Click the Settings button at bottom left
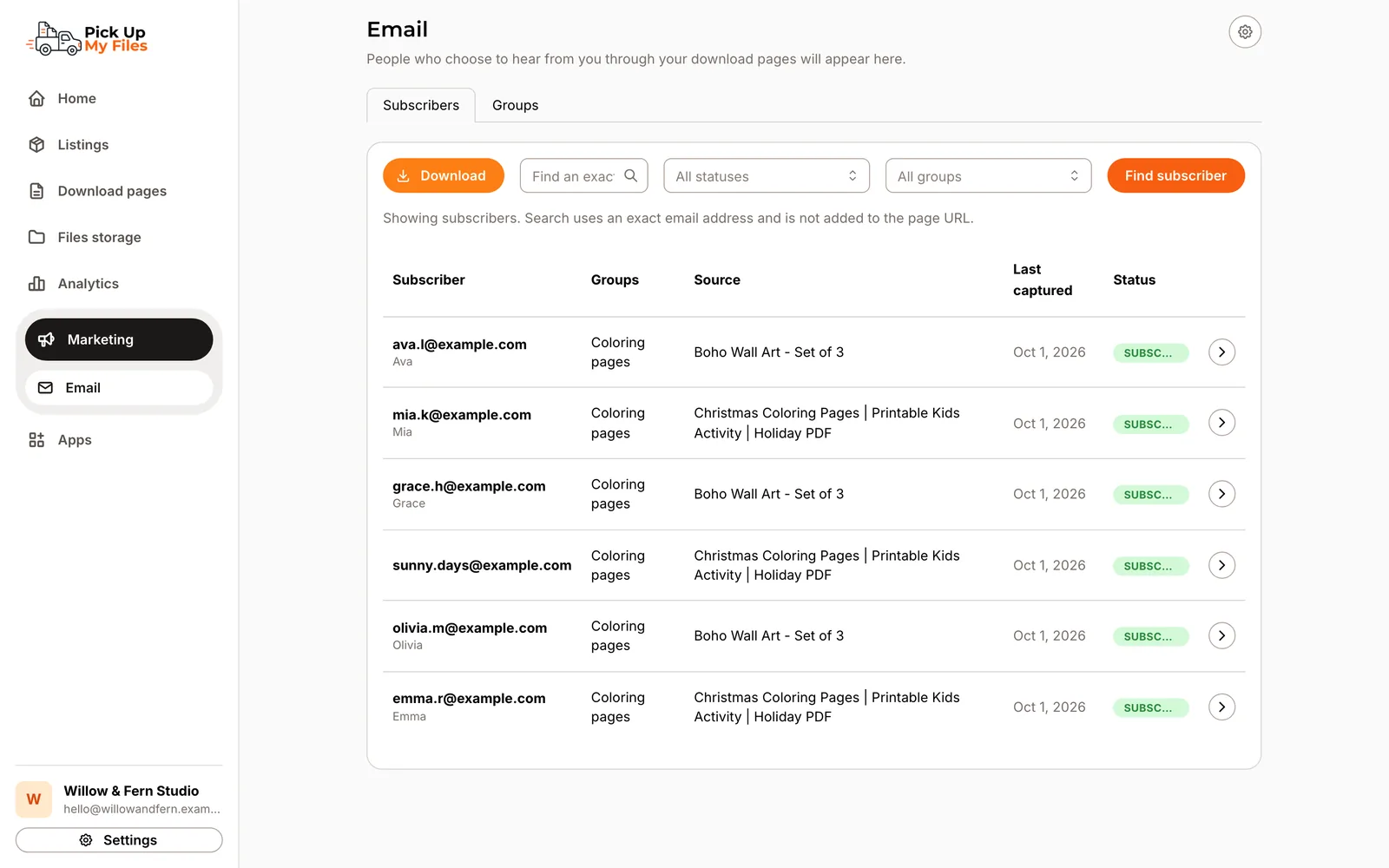Viewport: 1389px width, 868px height. coord(119,840)
